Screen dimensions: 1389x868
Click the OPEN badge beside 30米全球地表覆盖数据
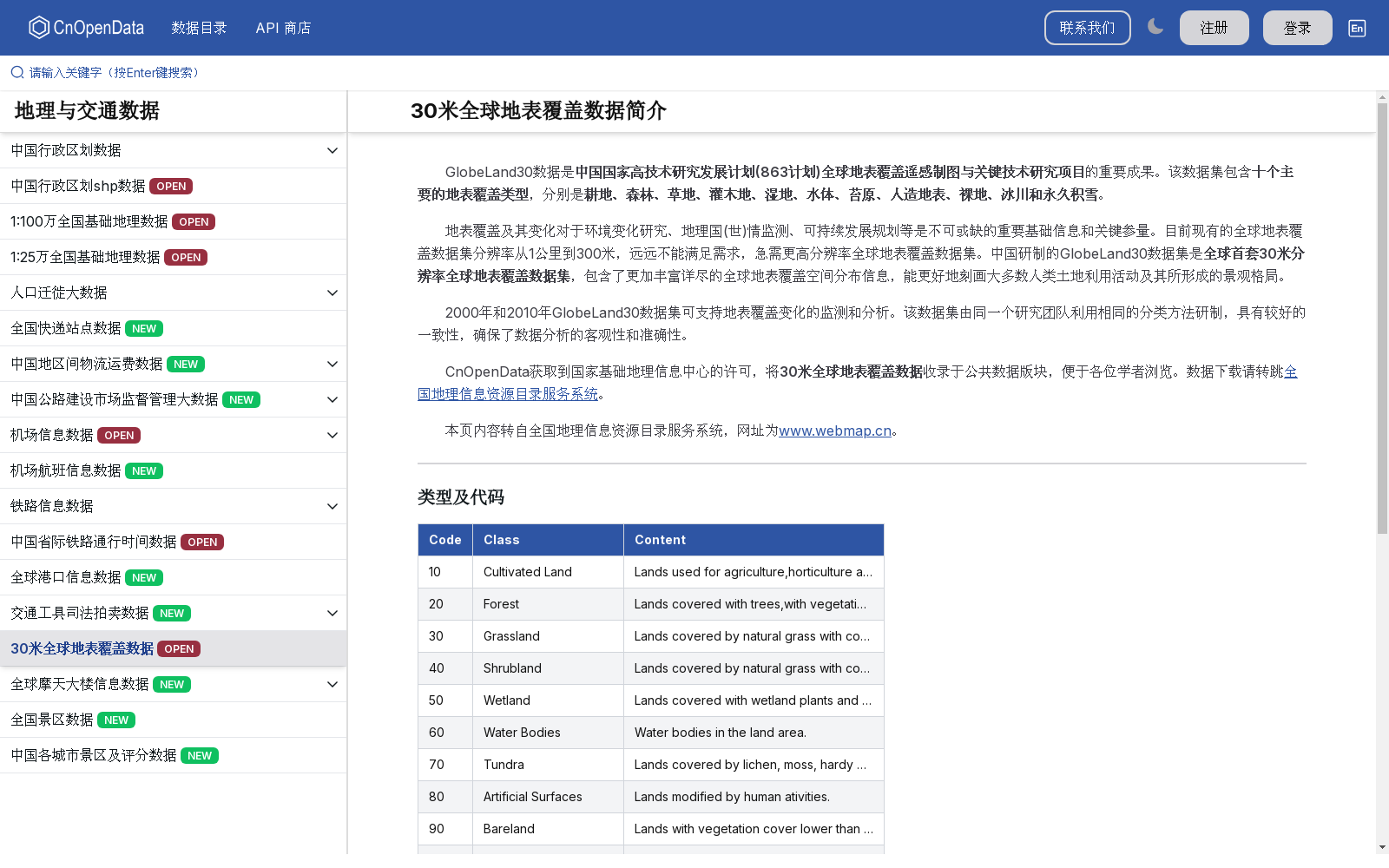[179, 649]
